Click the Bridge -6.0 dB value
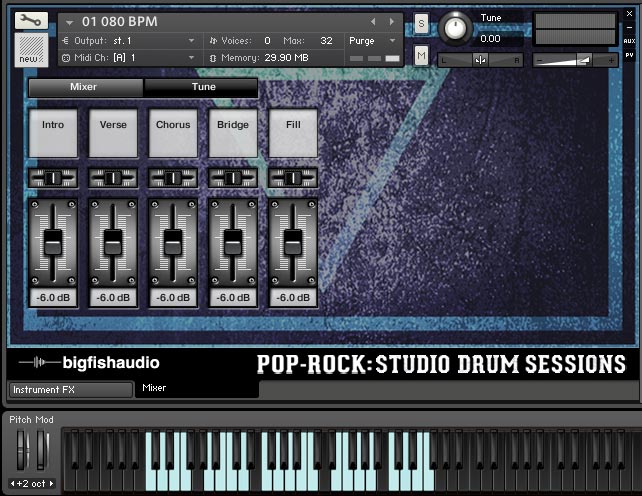Image resolution: width=642 pixels, height=496 pixels. tap(233, 298)
